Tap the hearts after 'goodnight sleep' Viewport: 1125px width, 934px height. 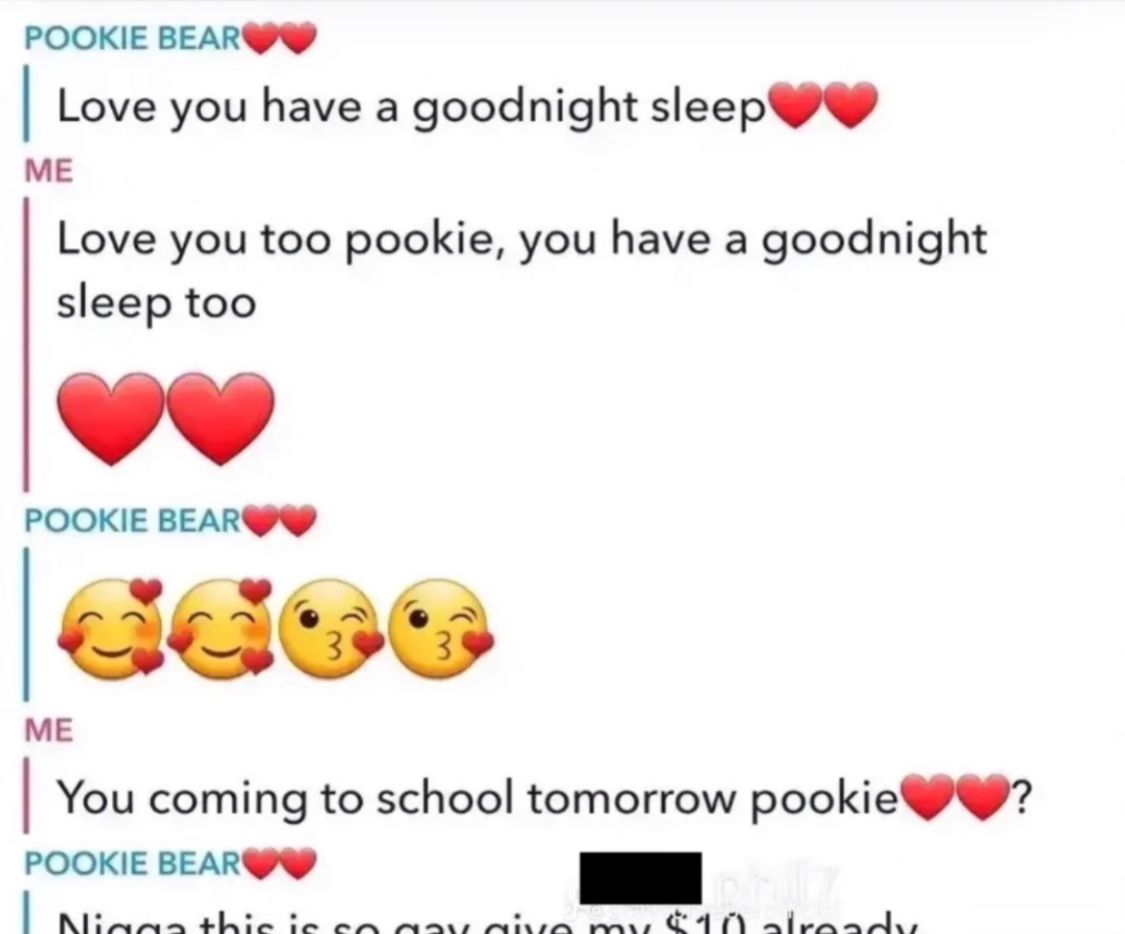point(822,105)
